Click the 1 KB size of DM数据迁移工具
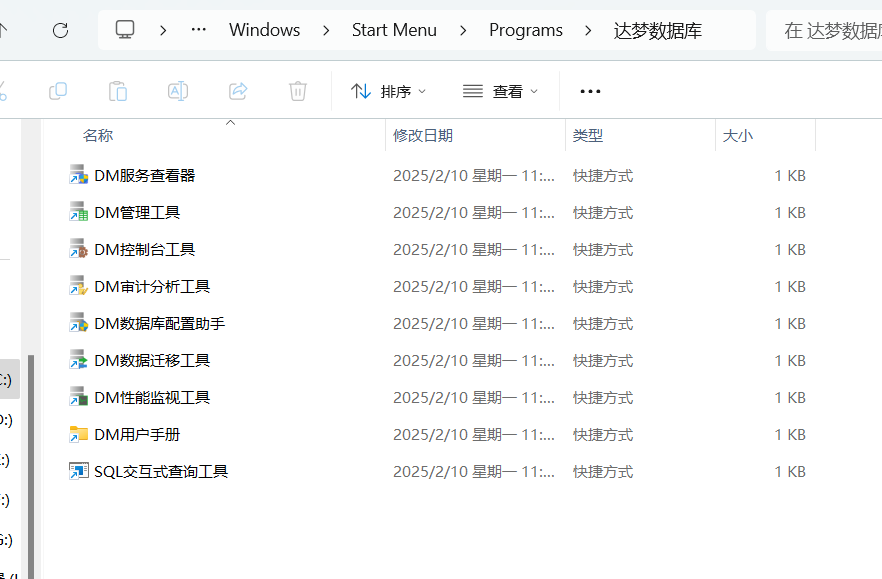The height and width of the screenshot is (579, 882). click(x=790, y=361)
